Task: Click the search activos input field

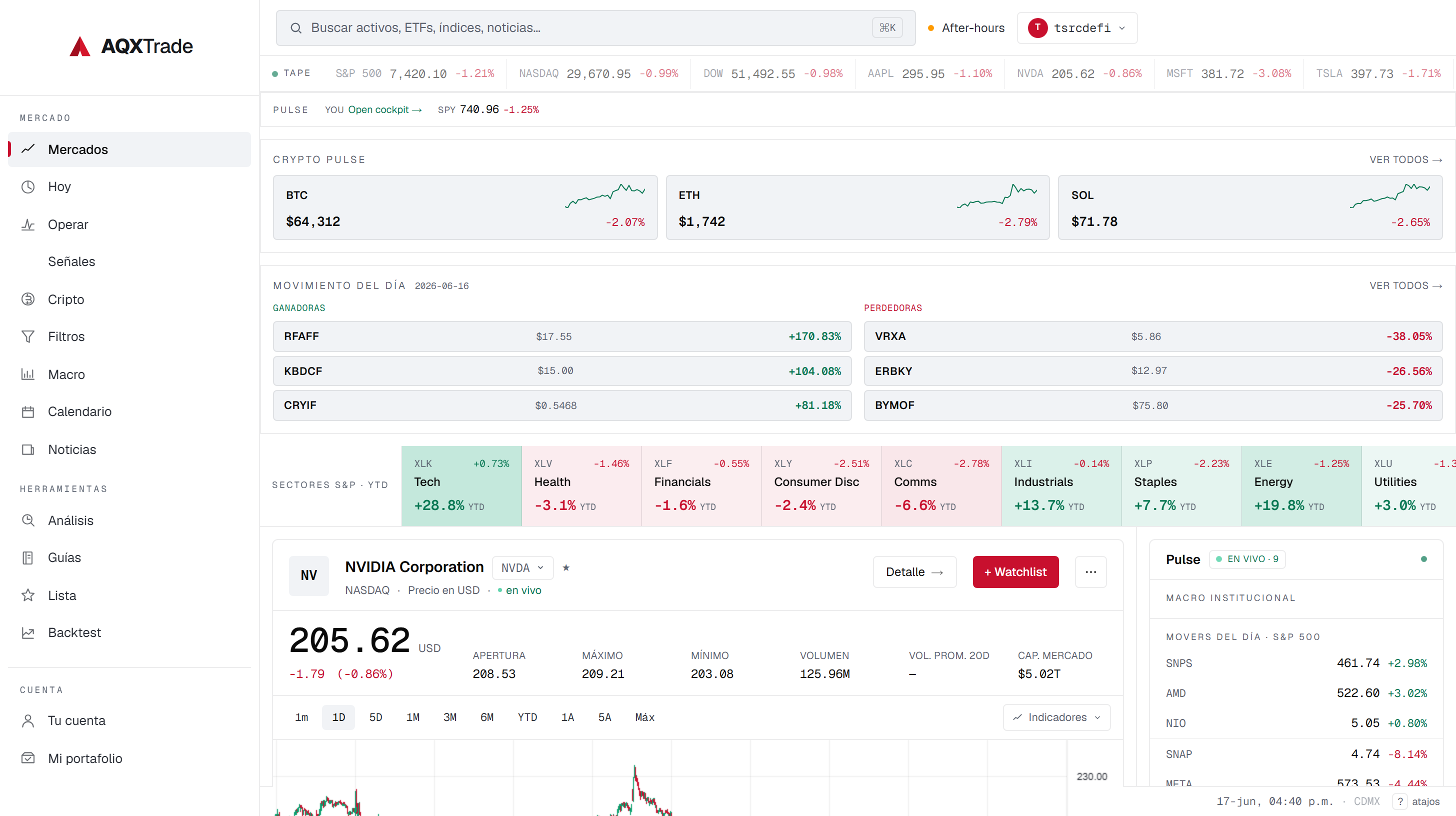Action: coord(595,27)
